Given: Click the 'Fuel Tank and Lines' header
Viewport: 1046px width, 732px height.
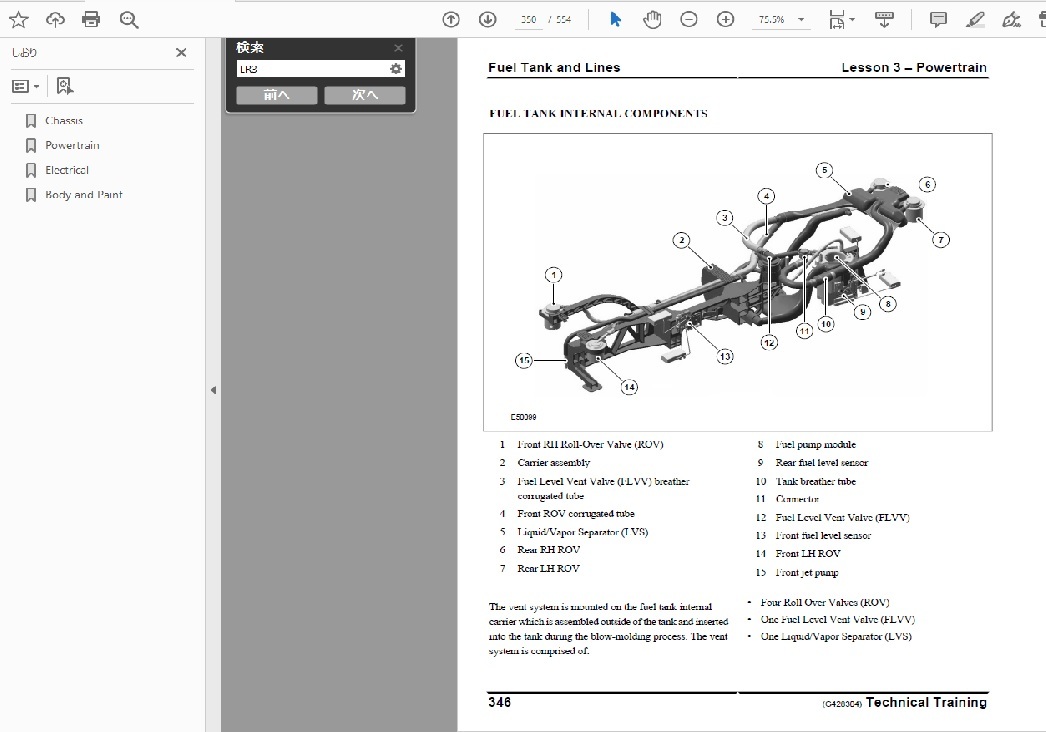Looking at the screenshot, I should point(554,67).
